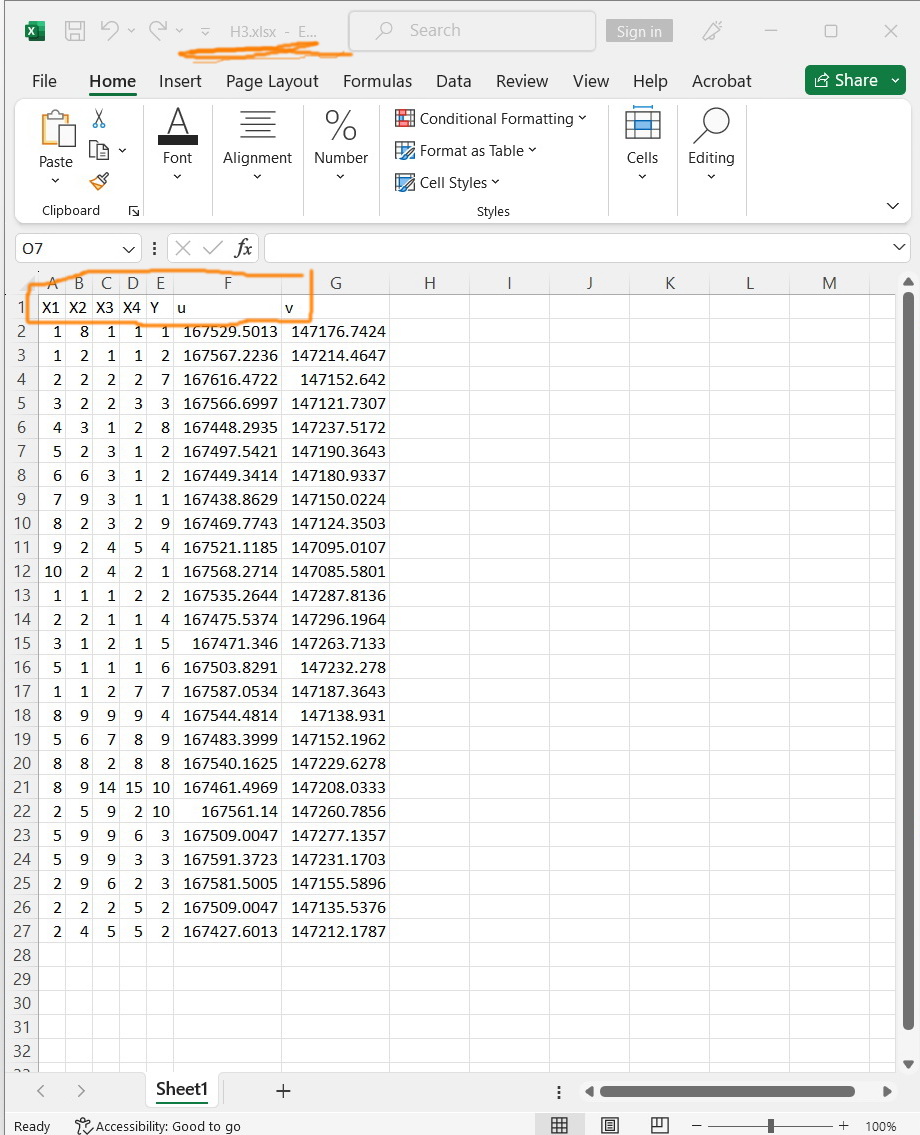Open the Cells group dropdown

tap(642, 176)
